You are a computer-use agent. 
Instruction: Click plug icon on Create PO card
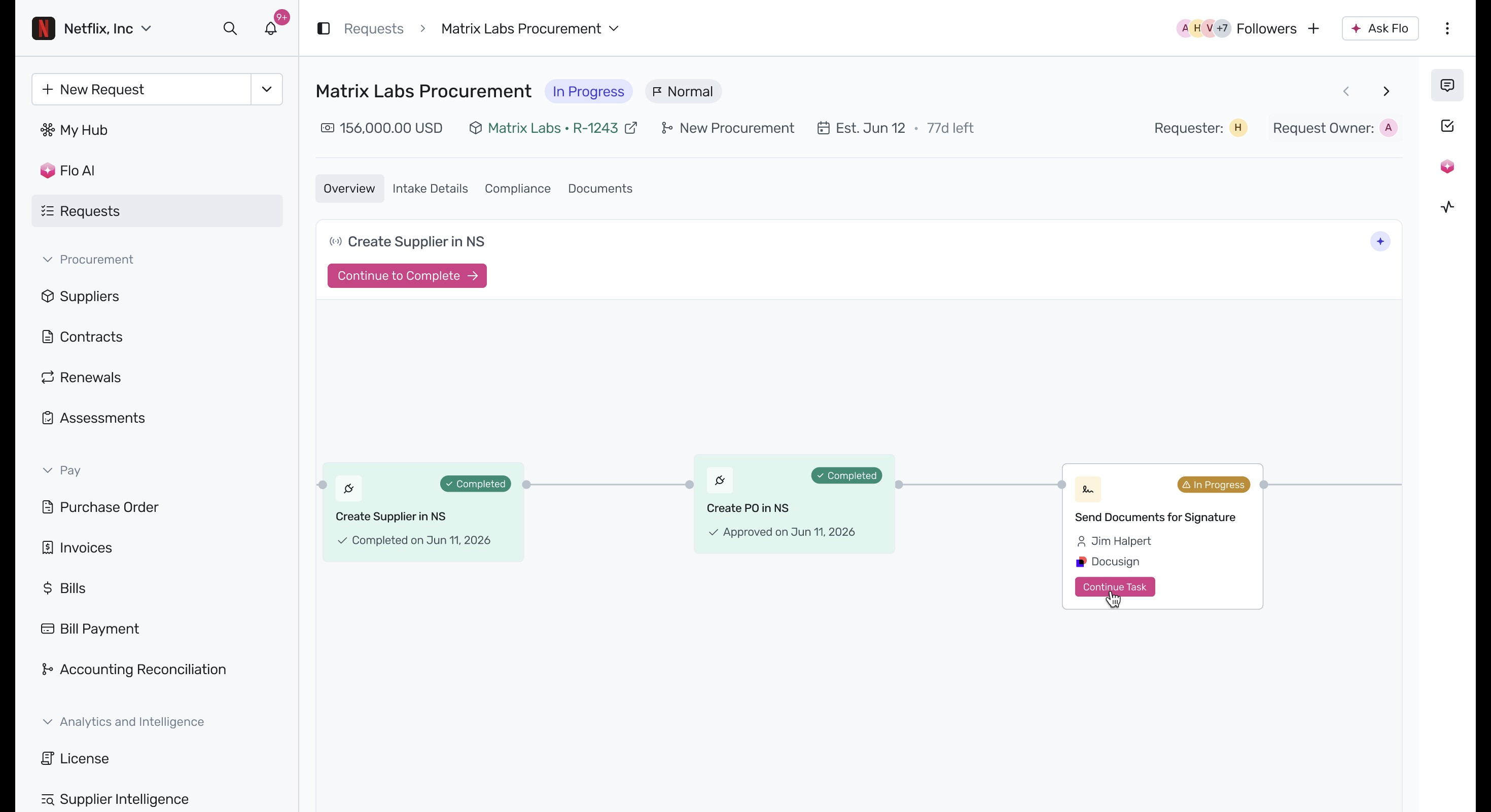pyautogui.click(x=720, y=480)
